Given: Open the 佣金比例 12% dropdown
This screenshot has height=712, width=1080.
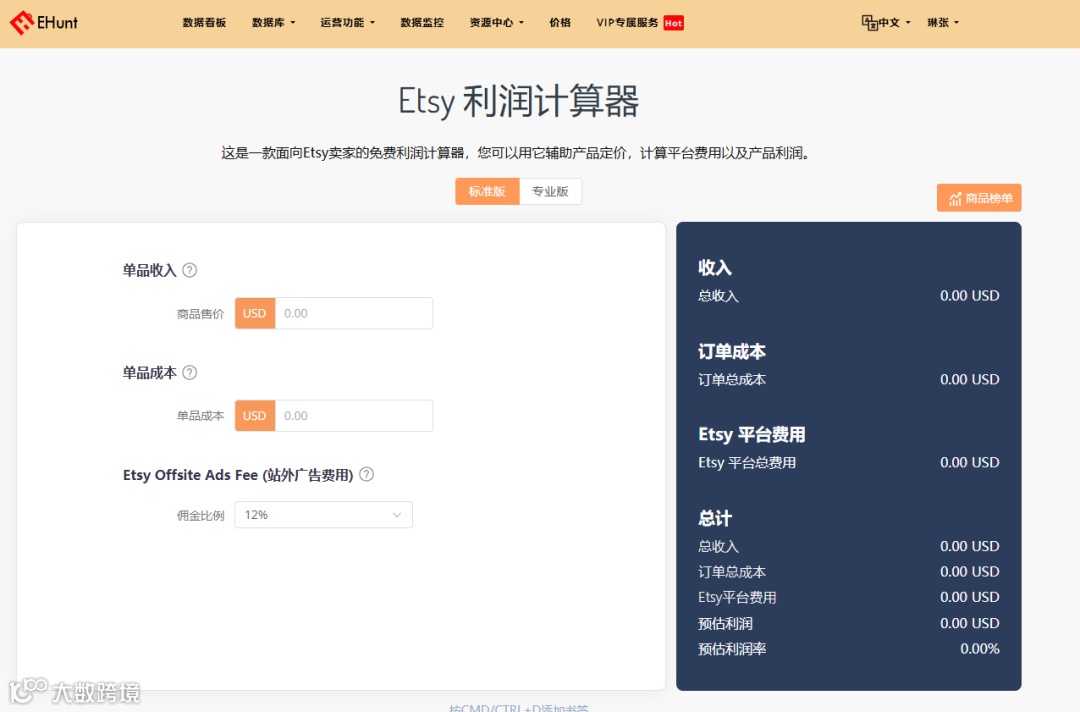Looking at the screenshot, I should coord(324,515).
